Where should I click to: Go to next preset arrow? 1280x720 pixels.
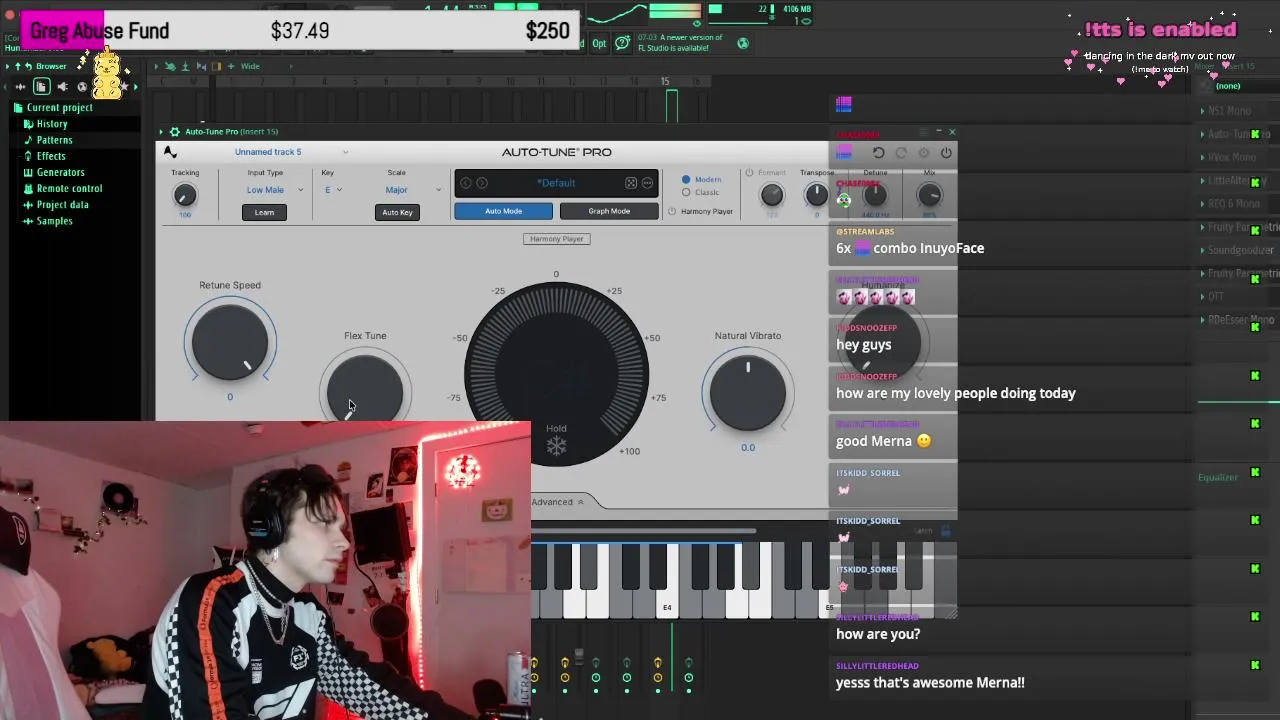[482, 183]
